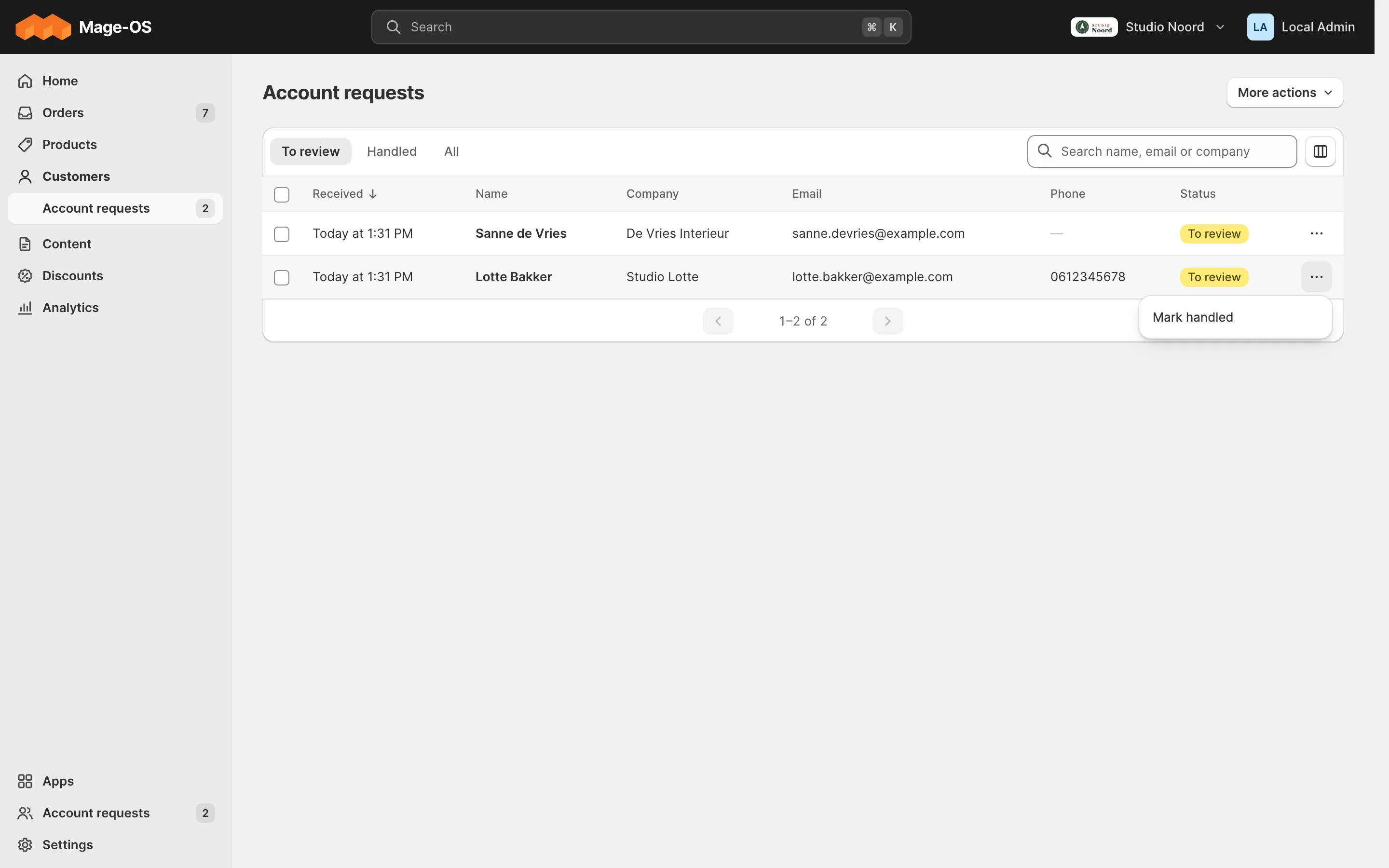Close row actions menu for Lotte Bakker
Image resolution: width=1389 pixels, height=868 pixels.
tap(1316, 277)
